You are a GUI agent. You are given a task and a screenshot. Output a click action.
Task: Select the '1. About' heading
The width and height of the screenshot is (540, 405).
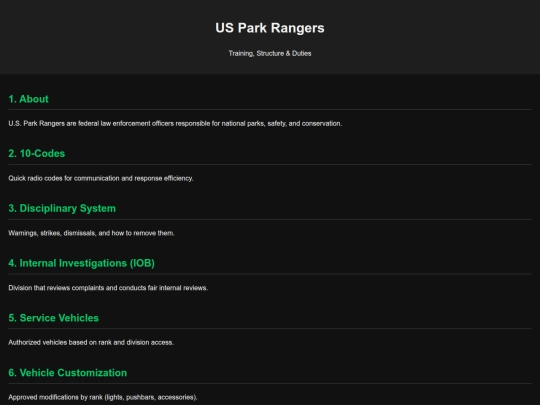[28, 99]
